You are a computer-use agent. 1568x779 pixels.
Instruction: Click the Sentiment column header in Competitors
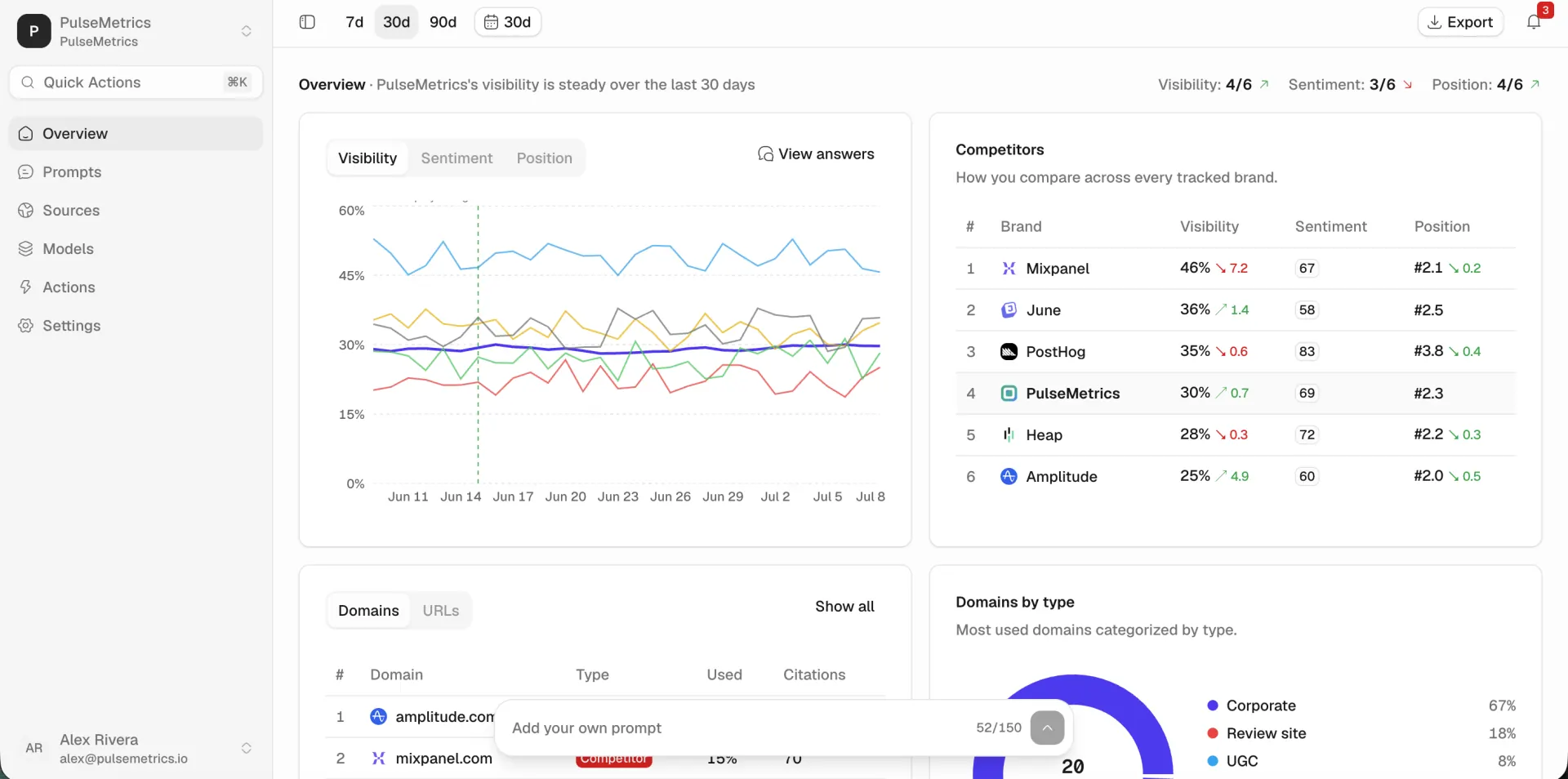(1330, 227)
